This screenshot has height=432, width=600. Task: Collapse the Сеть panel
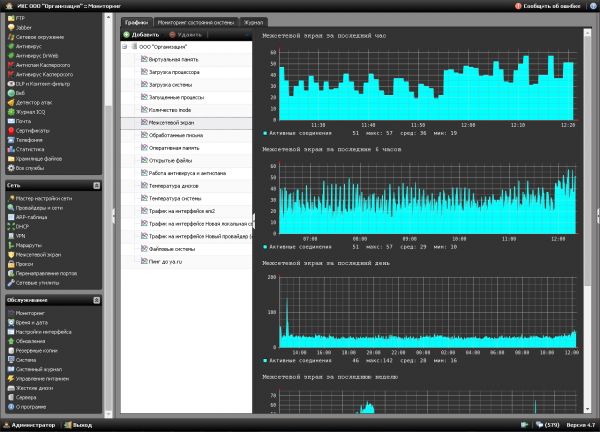97,185
